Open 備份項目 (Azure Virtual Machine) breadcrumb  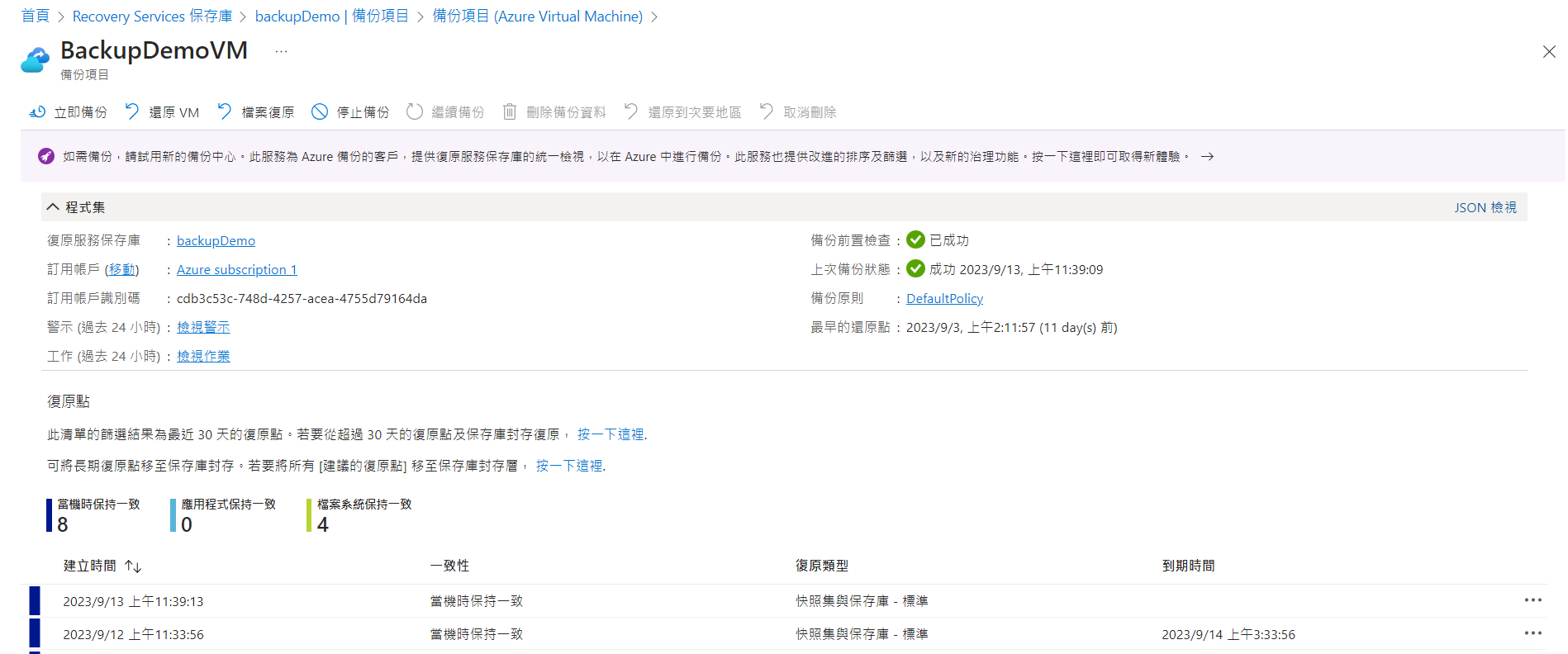[538, 17]
